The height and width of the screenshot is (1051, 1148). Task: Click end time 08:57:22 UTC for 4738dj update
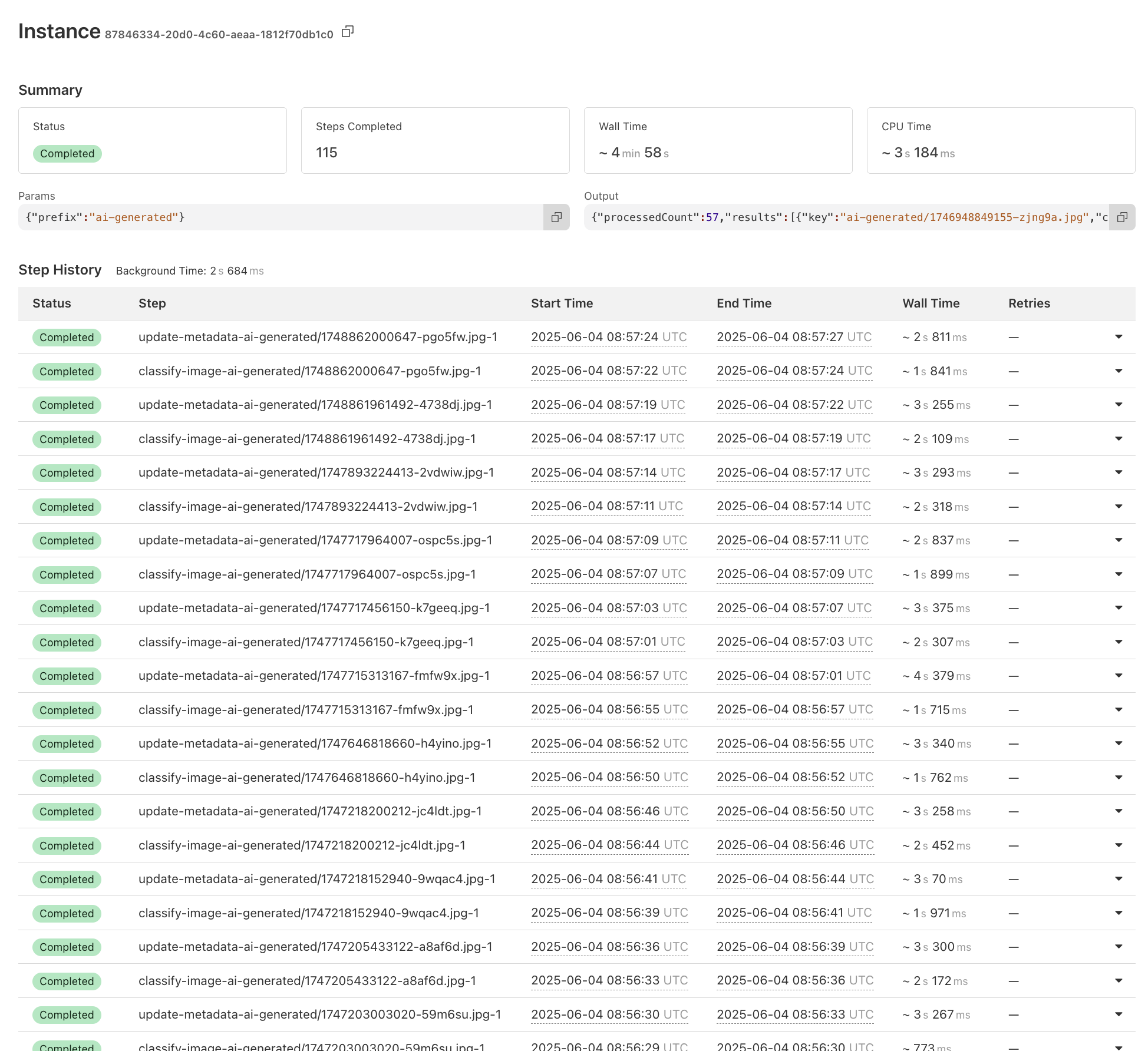coord(794,405)
